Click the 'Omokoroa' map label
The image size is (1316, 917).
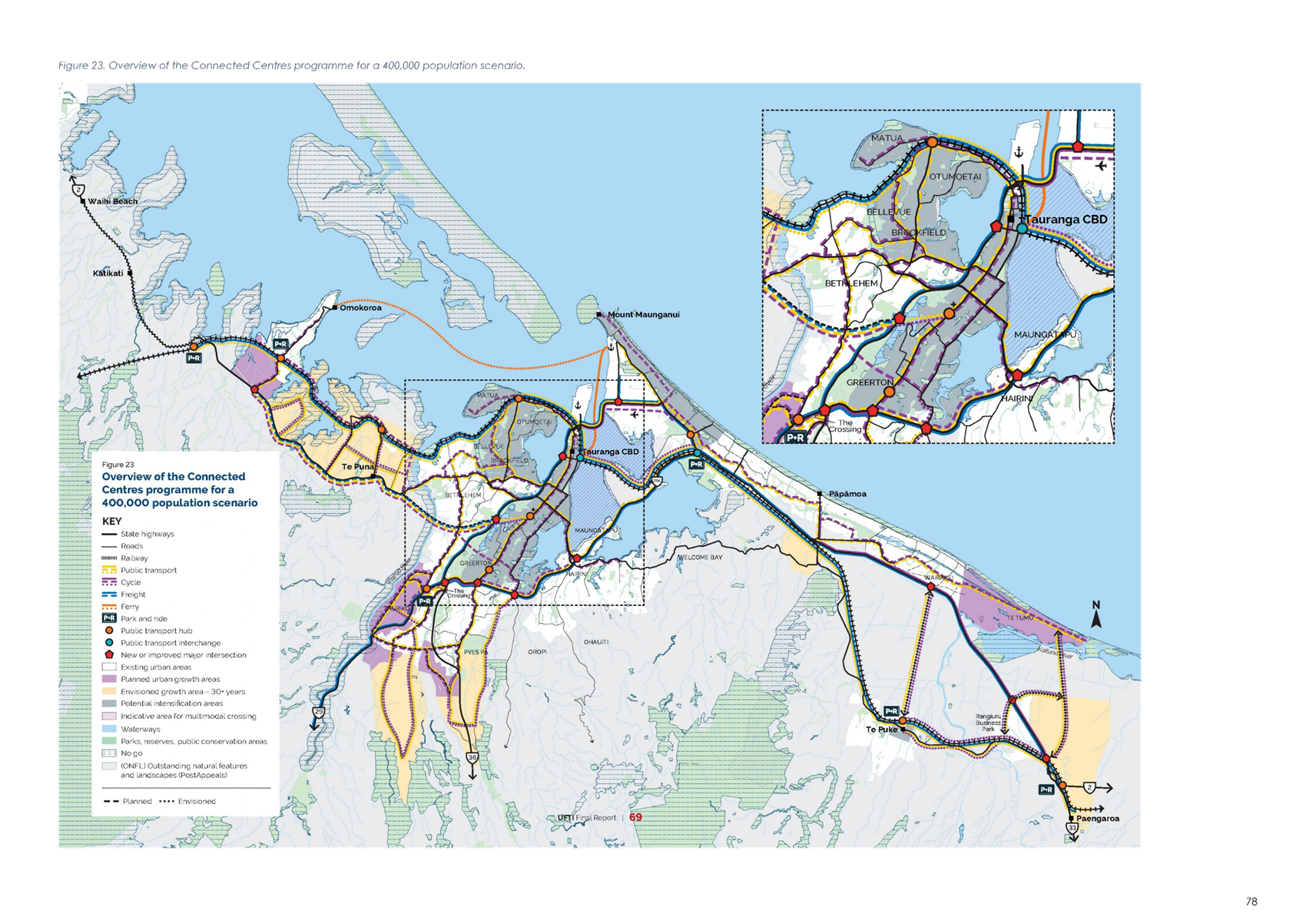tap(360, 307)
